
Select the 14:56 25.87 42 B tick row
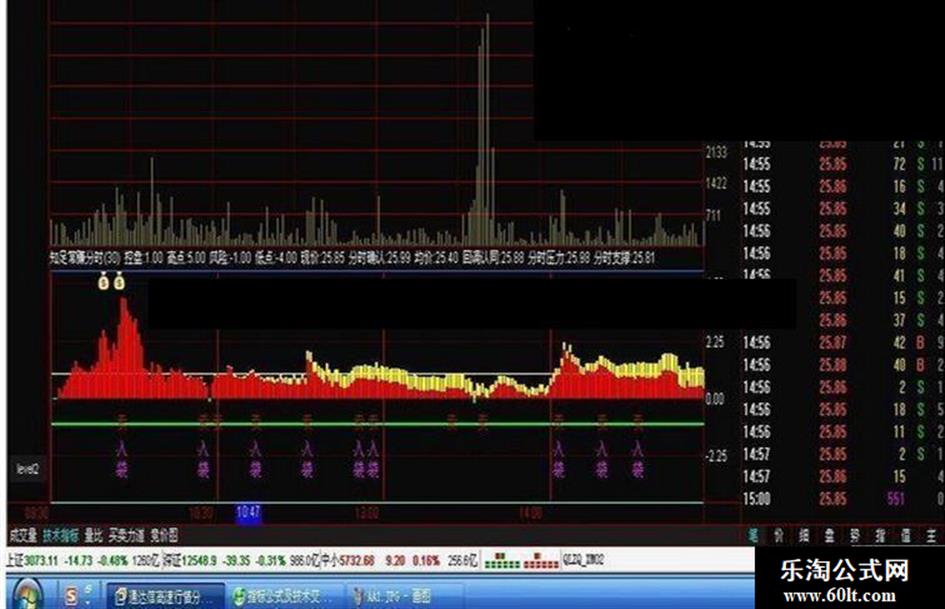point(842,342)
